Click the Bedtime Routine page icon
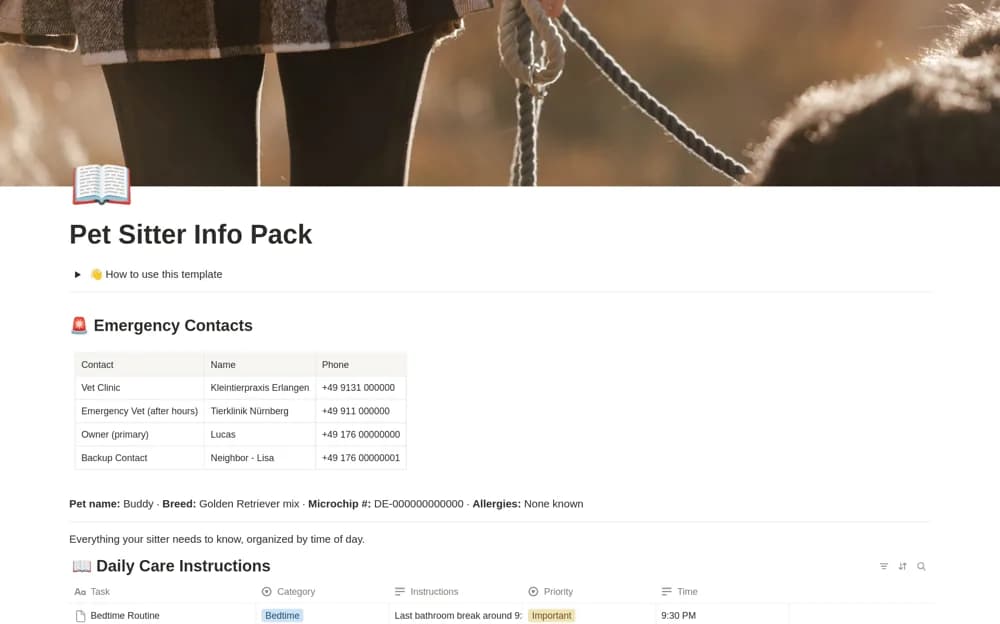 point(80,616)
